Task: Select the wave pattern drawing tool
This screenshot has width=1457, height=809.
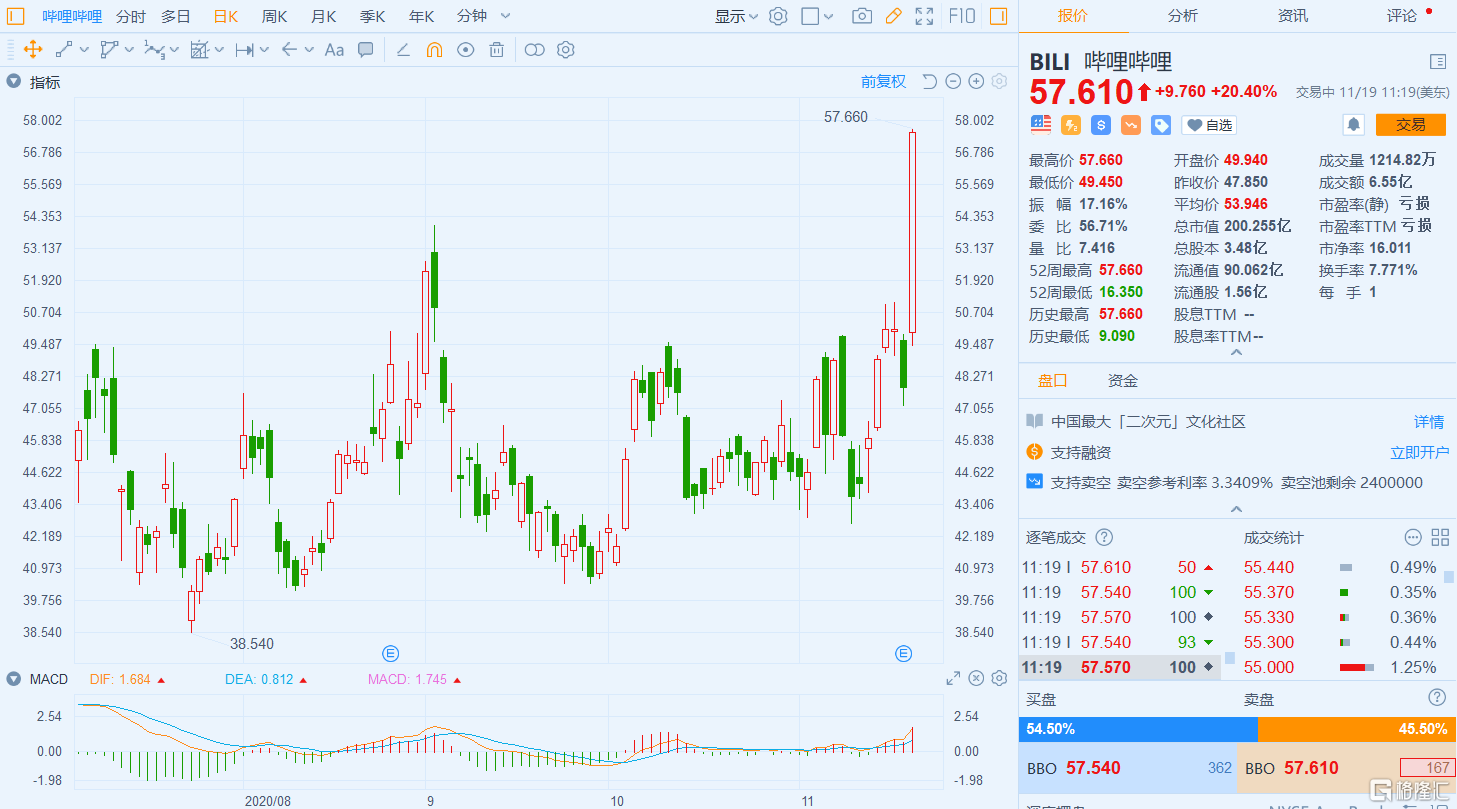Action: point(154,49)
